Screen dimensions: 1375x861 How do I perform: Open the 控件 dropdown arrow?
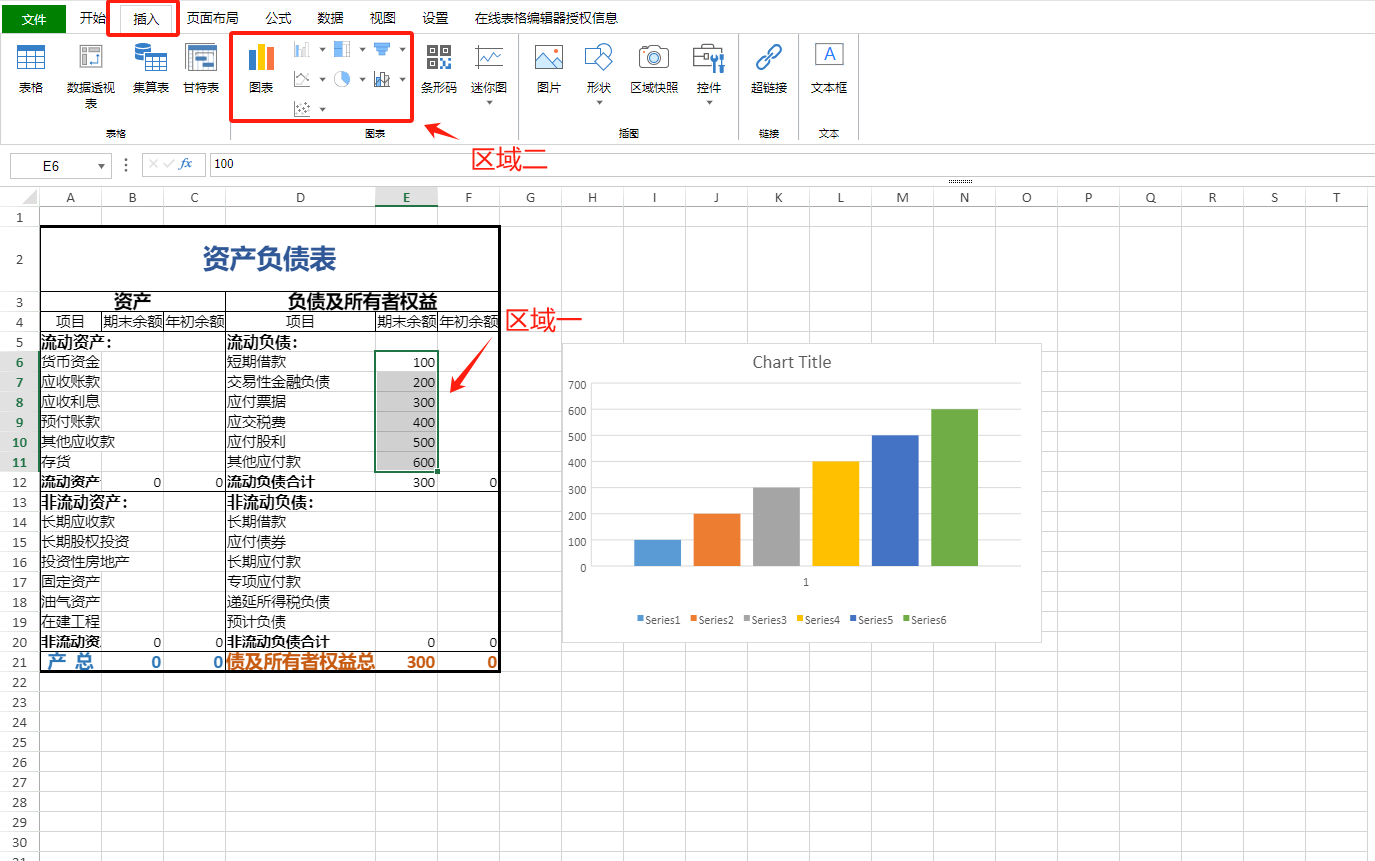tap(709, 101)
